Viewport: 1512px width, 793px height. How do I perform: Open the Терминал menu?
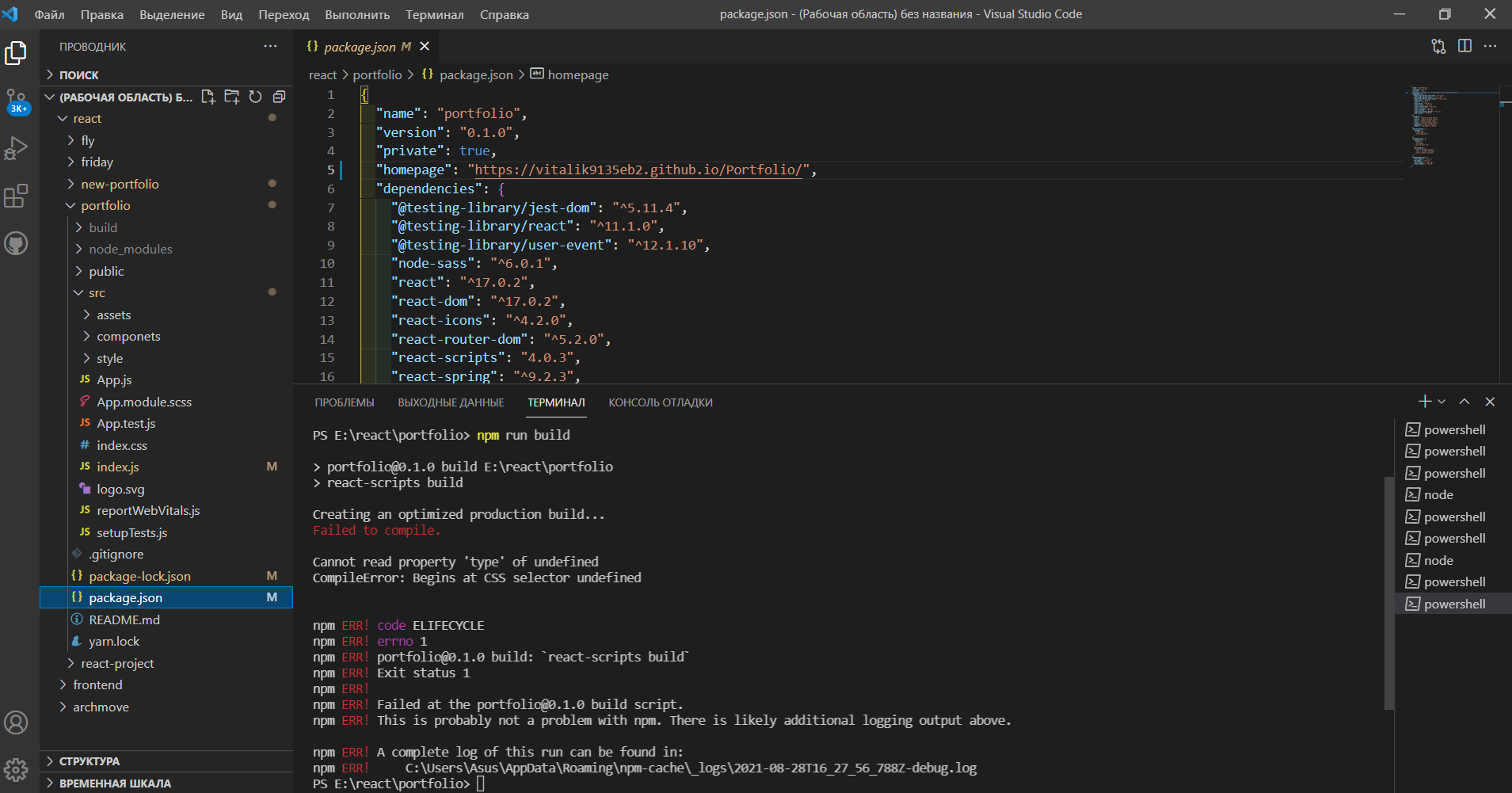434,14
